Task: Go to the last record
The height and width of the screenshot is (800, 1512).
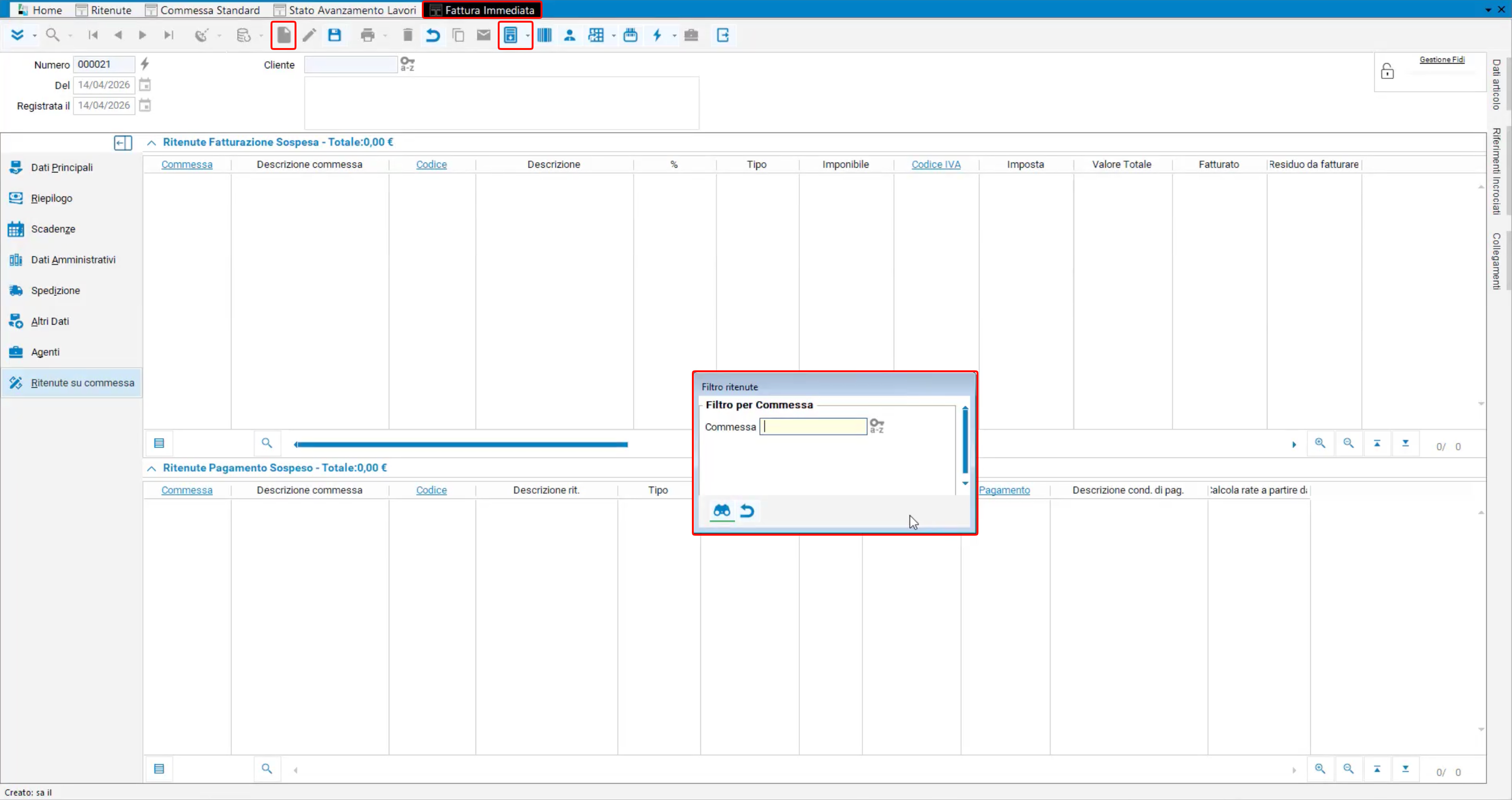Action: click(168, 35)
